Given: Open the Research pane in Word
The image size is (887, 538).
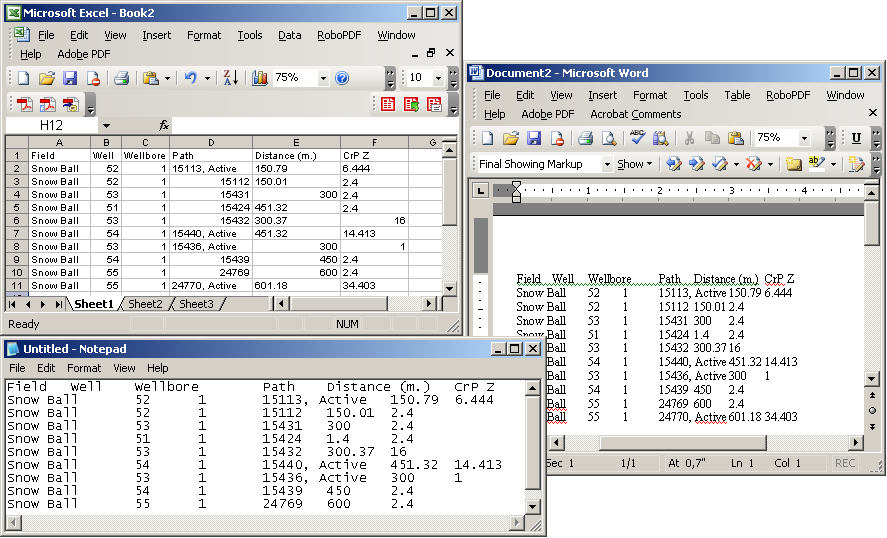Looking at the screenshot, I should [x=660, y=138].
